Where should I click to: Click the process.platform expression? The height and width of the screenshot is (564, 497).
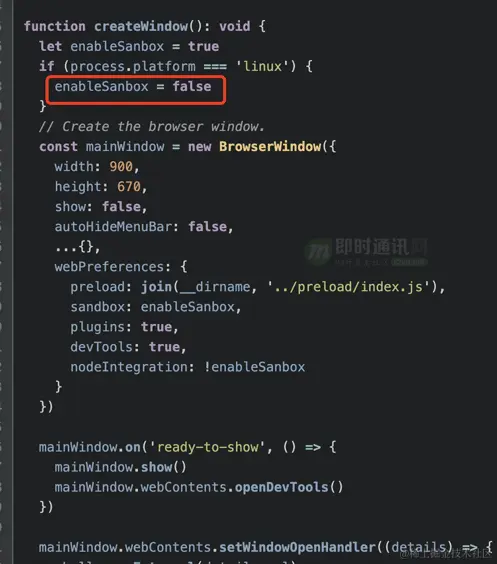[133, 67]
